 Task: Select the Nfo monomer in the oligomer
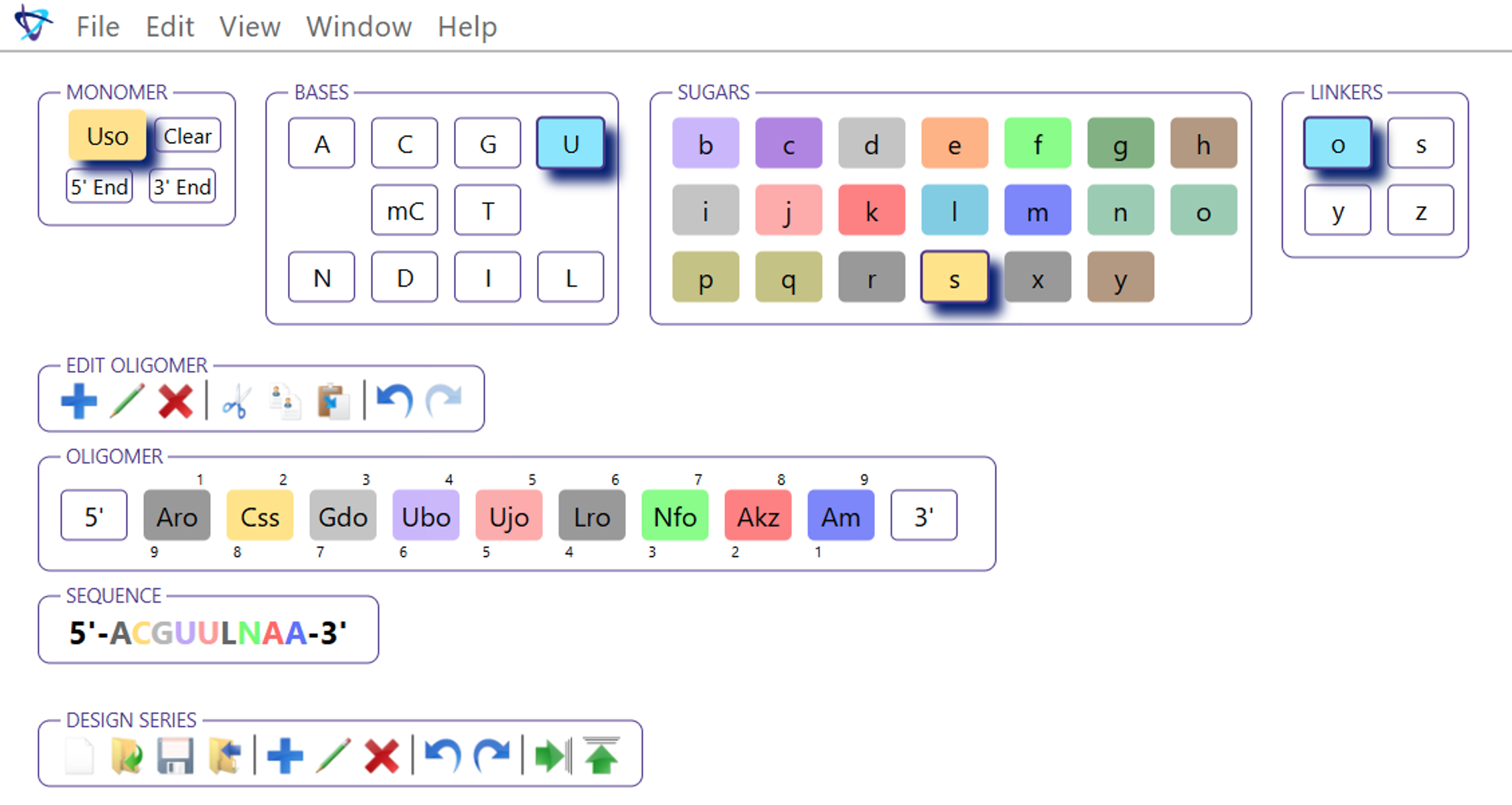click(674, 516)
